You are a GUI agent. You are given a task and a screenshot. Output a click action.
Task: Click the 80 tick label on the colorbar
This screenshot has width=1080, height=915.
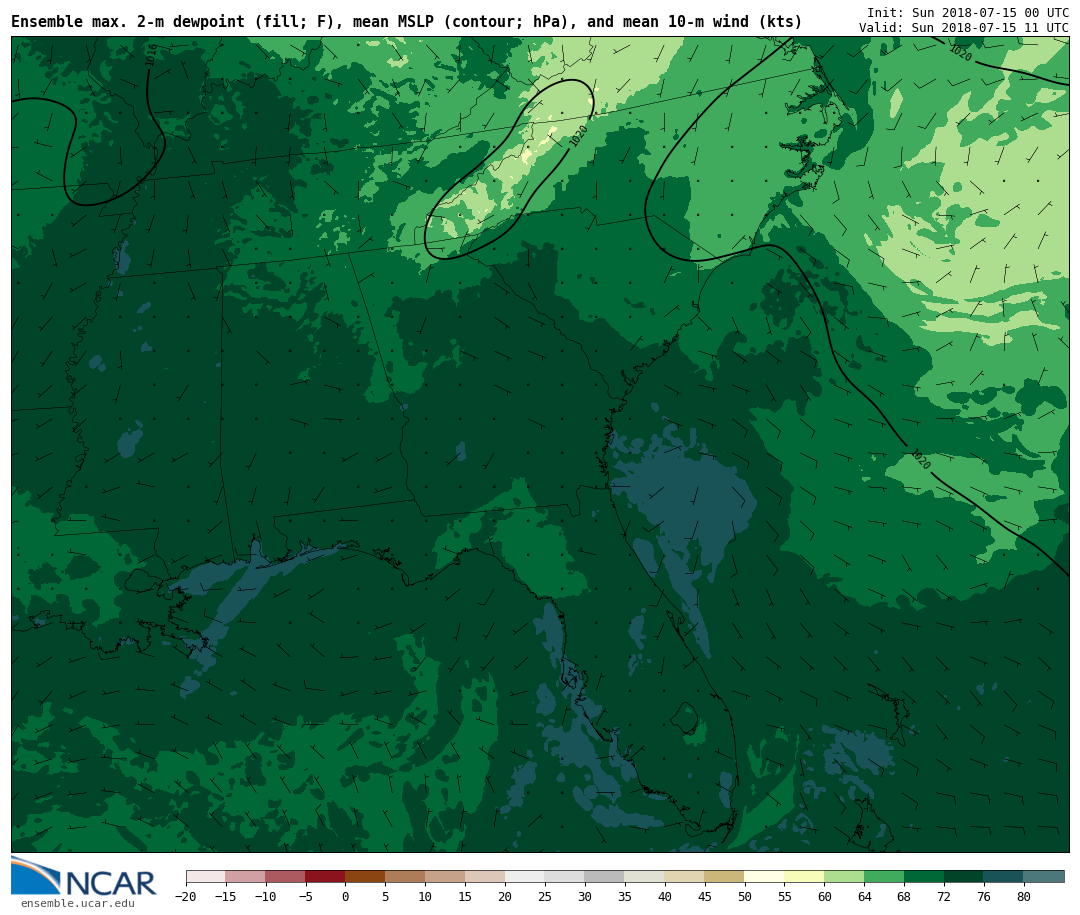[x=1023, y=897]
